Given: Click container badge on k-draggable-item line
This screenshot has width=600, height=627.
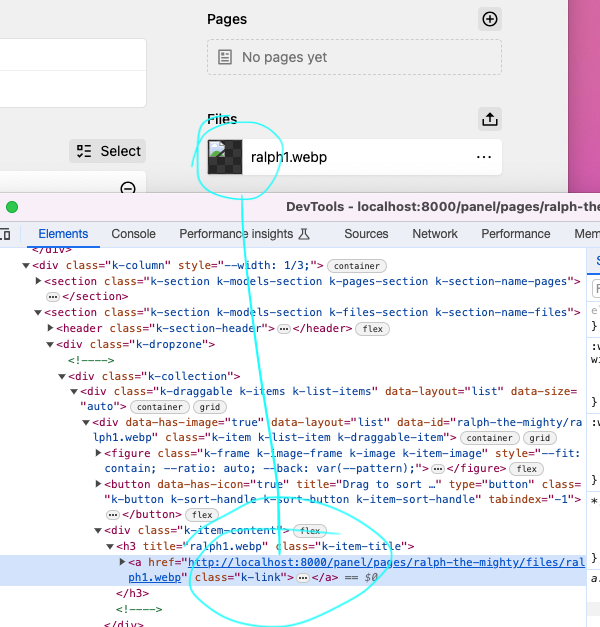Looking at the screenshot, I should 490,438.
